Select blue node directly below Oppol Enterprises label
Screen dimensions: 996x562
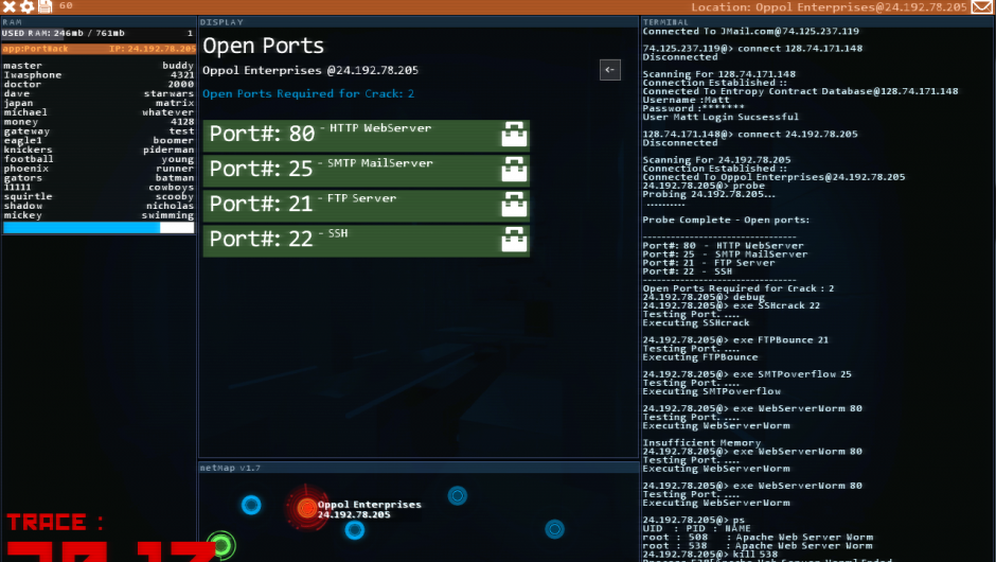(x=354, y=530)
